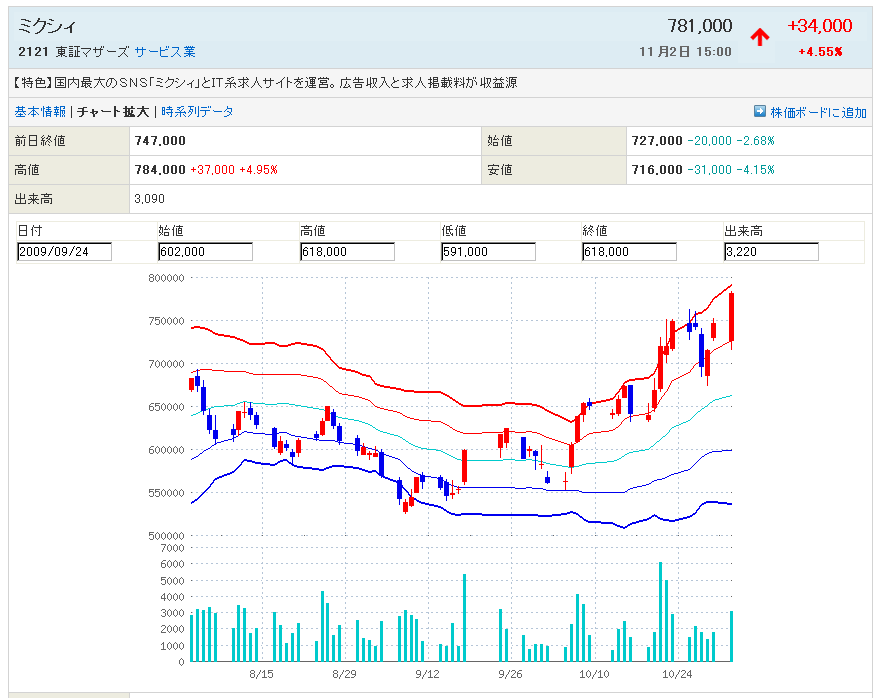Click the 始値 field showing 602,000
Image resolution: width=883 pixels, height=698 pixels.
coord(205,252)
